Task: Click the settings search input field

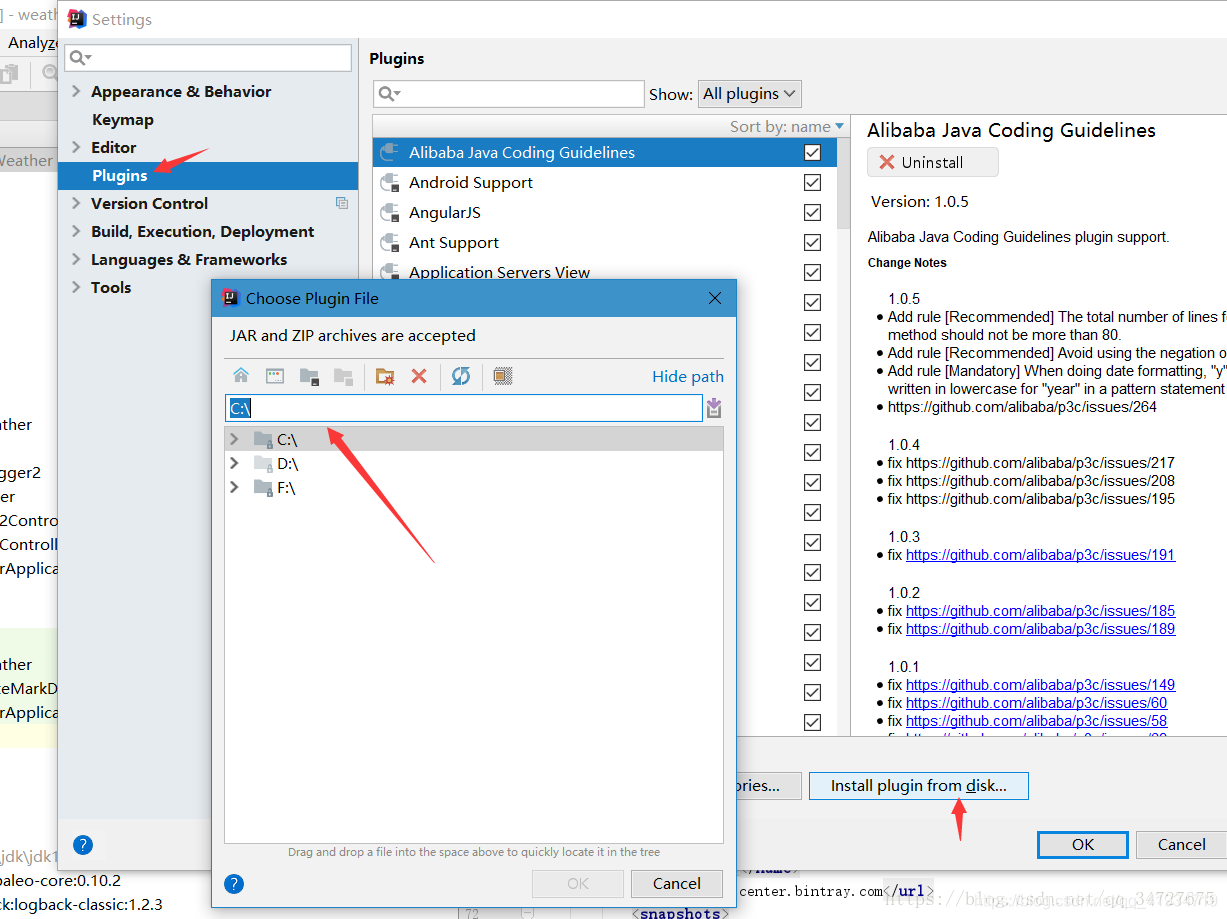Action: (208, 58)
